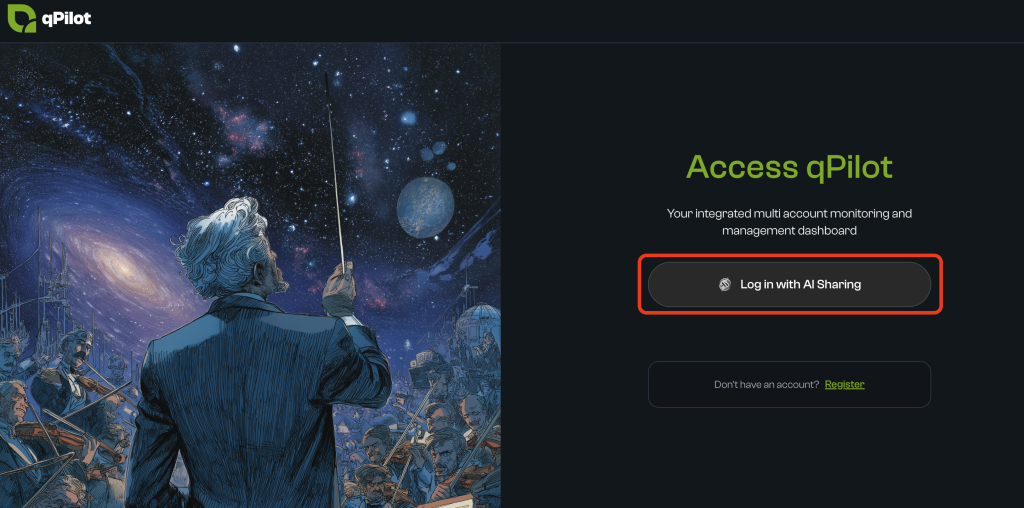Open the Register link
Image resolution: width=1024 pixels, height=508 pixels.
[844, 385]
